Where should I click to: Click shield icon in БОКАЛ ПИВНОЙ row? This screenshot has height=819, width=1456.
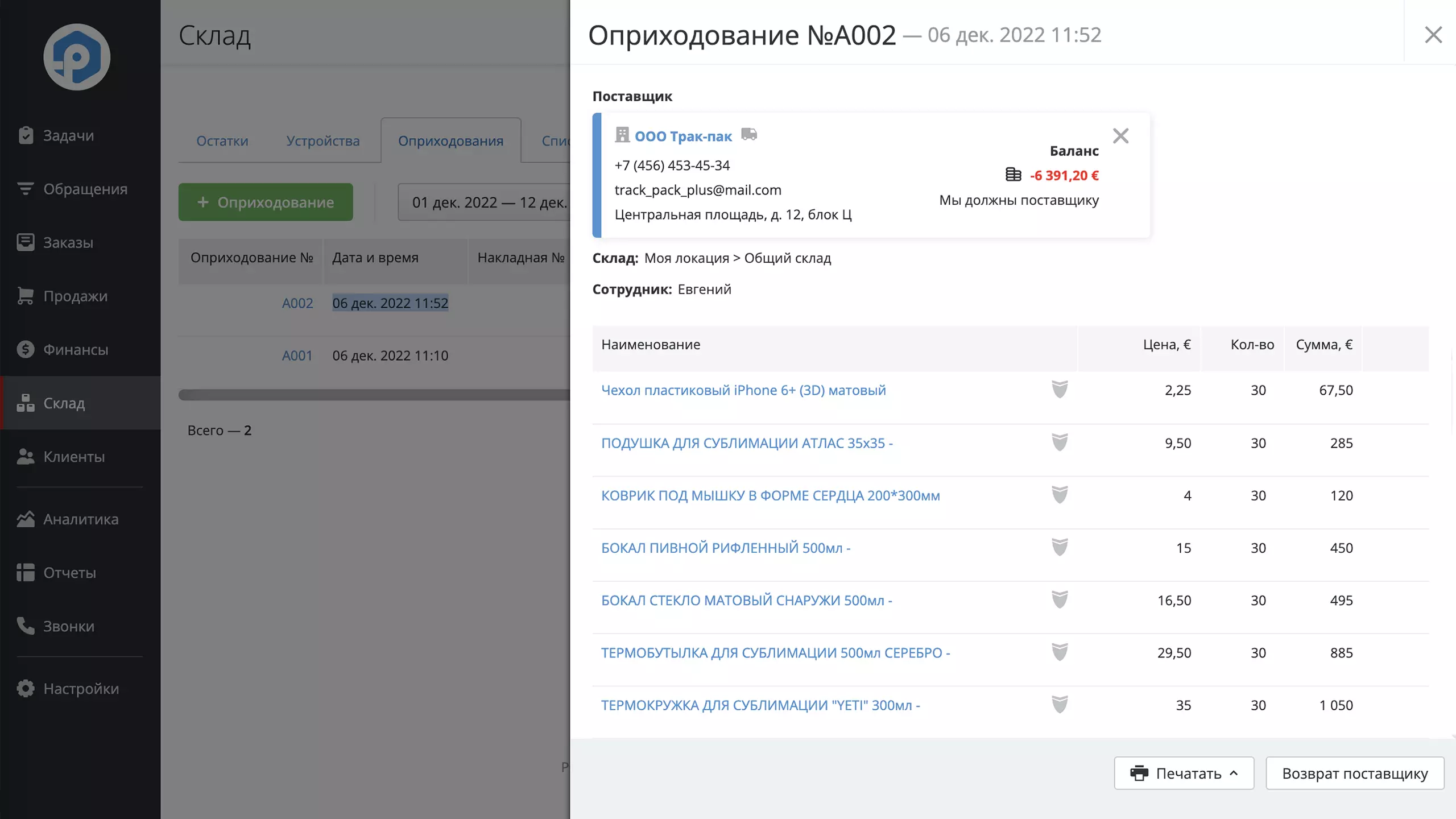[1060, 547]
